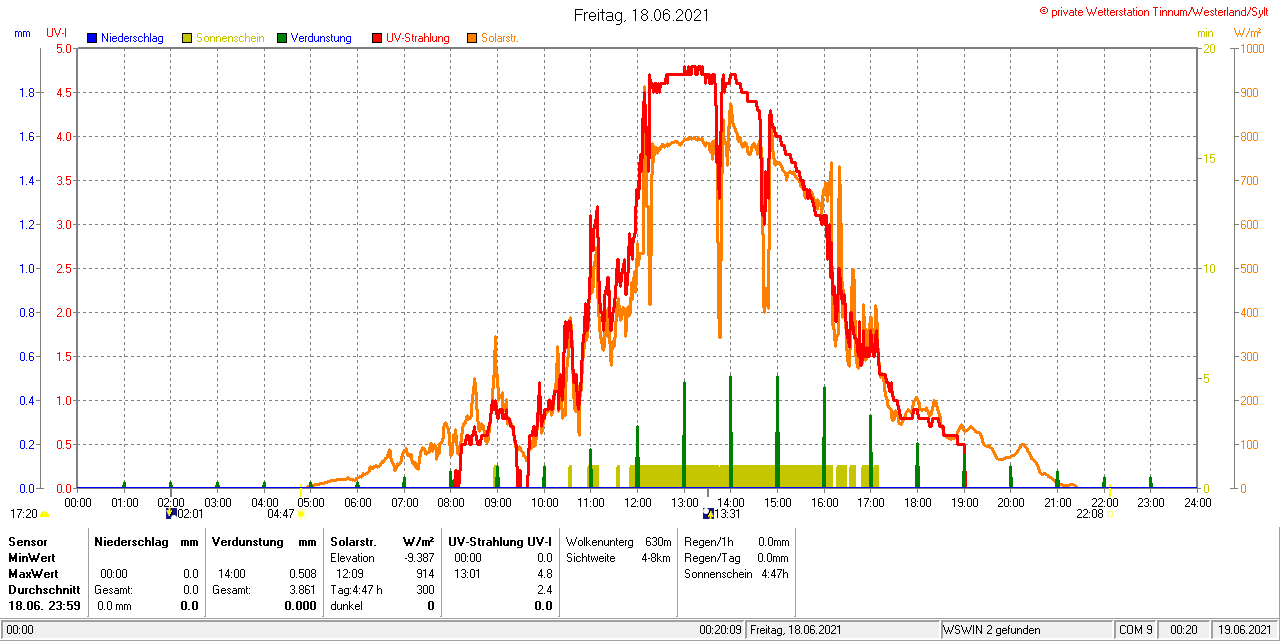Viewport: 1280px width, 641px height.
Task: Click the Durchschnitt row label
Action: [x=43, y=590]
